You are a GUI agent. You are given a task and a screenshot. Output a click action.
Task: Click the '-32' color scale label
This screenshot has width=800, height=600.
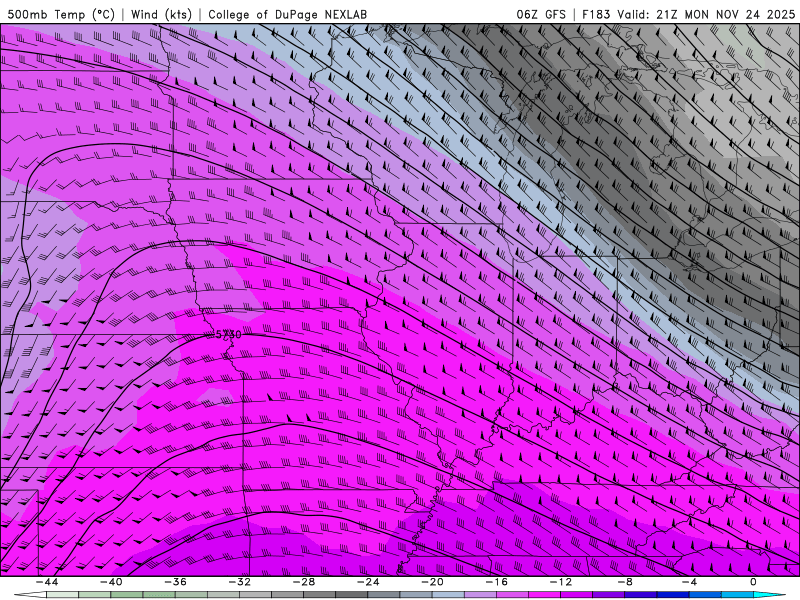click(x=239, y=582)
